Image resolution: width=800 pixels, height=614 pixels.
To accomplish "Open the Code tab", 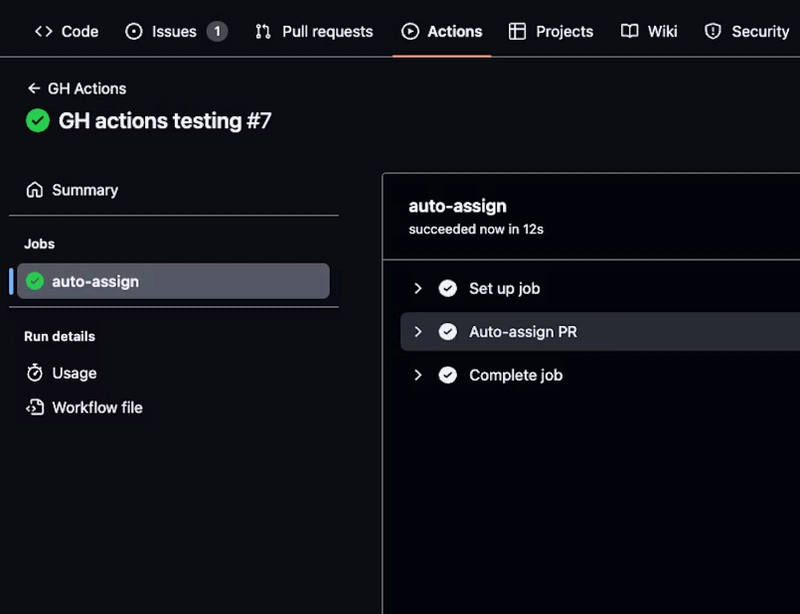I will [66, 32].
